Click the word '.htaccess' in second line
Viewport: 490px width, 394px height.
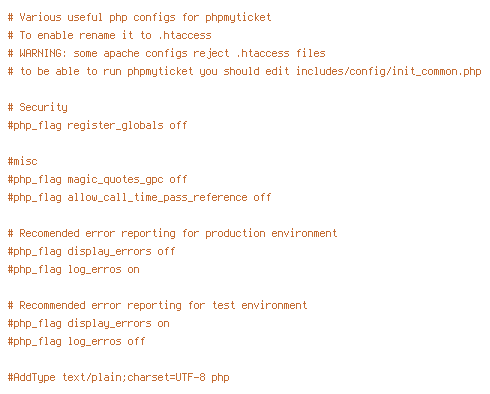click(x=185, y=35)
